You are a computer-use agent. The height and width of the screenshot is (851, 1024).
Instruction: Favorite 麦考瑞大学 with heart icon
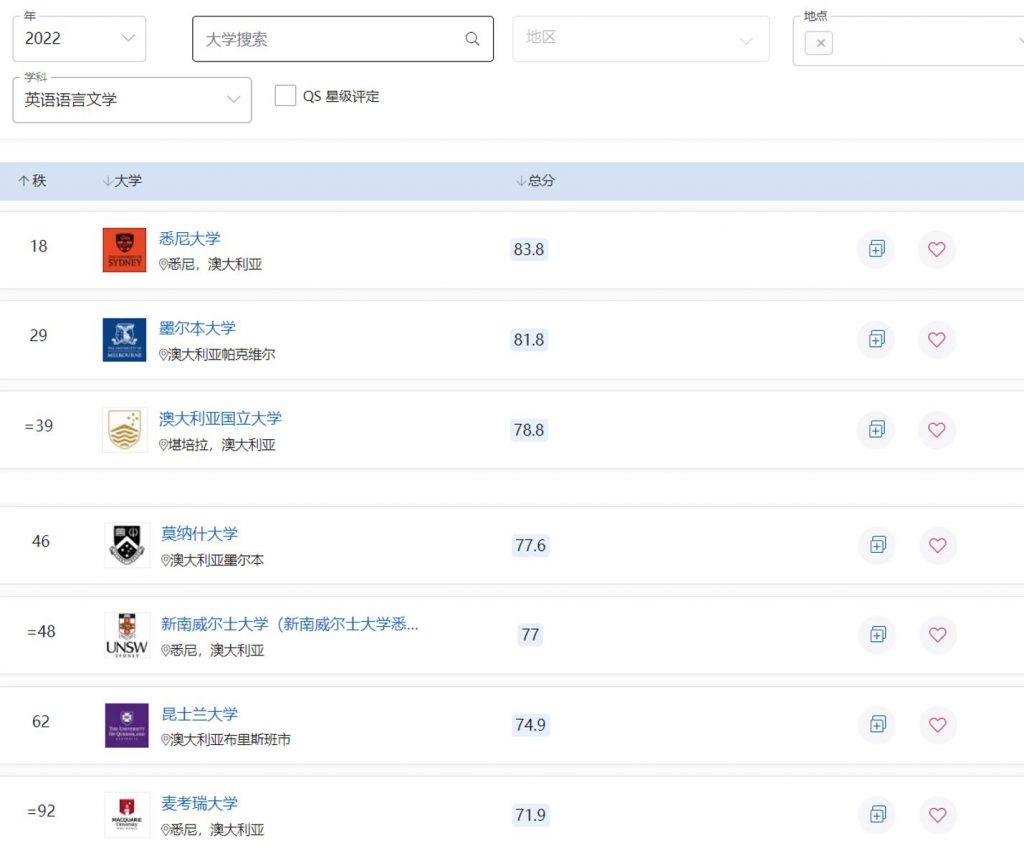point(938,815)
